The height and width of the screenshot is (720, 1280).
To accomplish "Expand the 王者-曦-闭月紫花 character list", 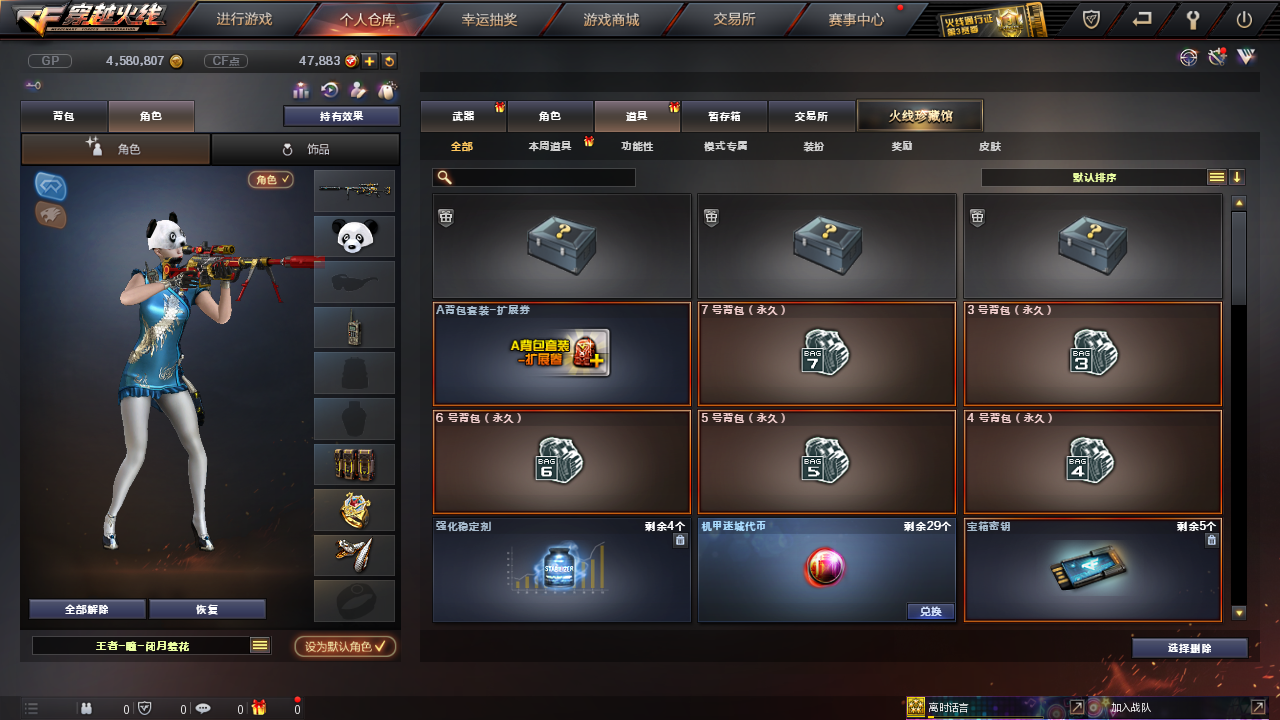I will click(x=260, y=646).
